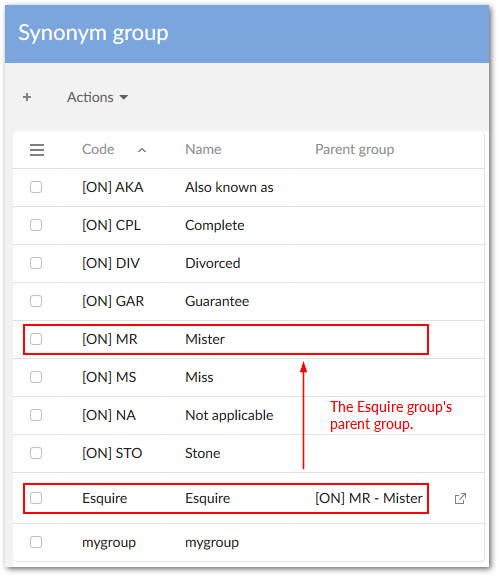
Task: Select the [ON] DIV row checkbox
Action: [x=36, y=263]
